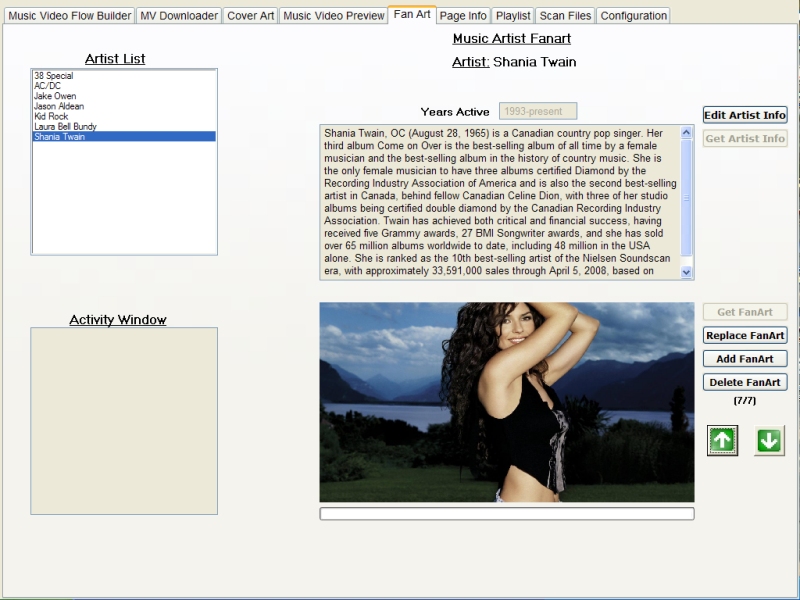
Task: Switch to the MV Downloader tab
Action: [179, 16]
